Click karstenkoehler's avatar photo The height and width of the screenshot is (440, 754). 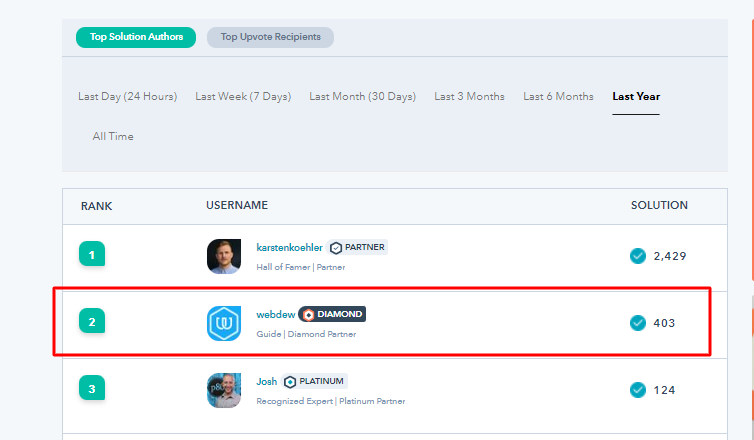(224, 256)
